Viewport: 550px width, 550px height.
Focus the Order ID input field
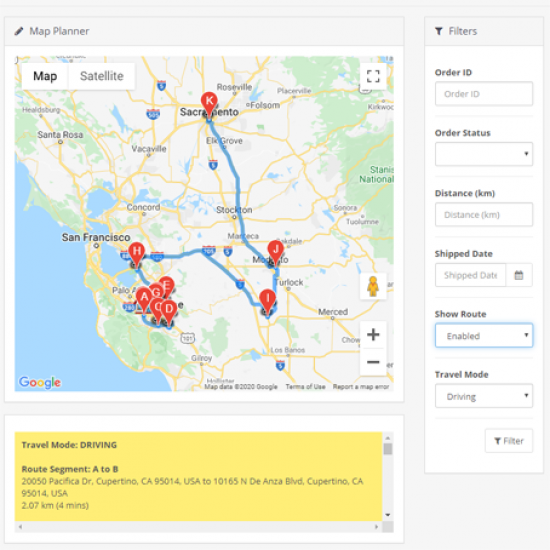point(484,94)
